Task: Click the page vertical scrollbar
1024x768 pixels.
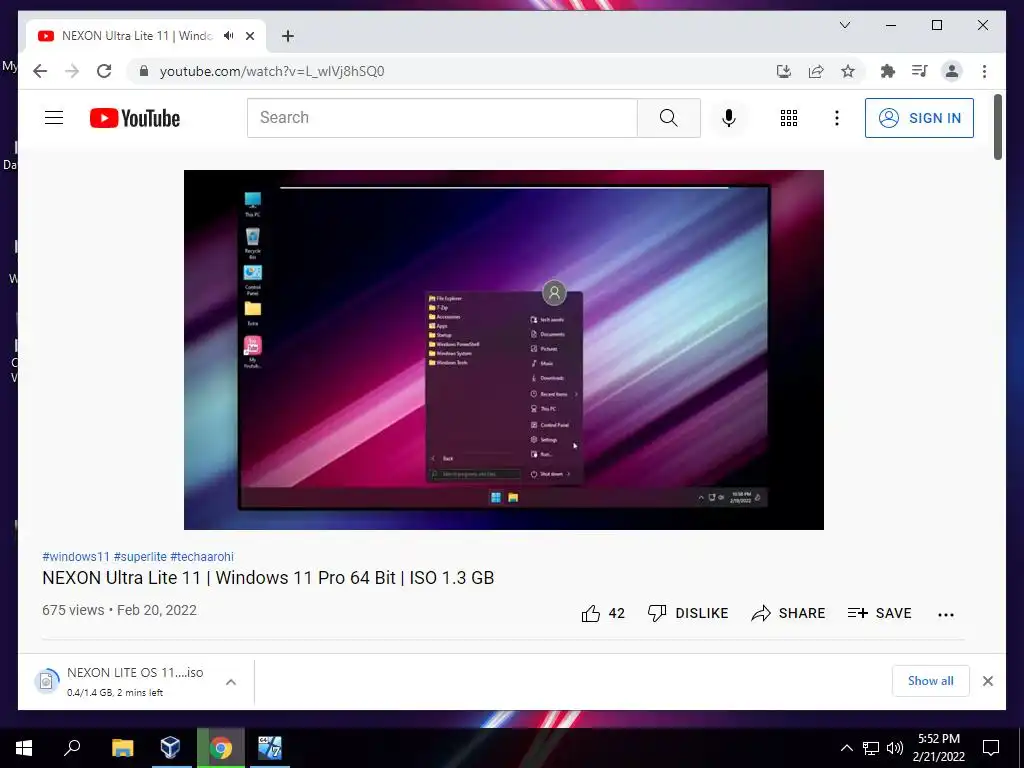Action: click(x=997, y=127)
